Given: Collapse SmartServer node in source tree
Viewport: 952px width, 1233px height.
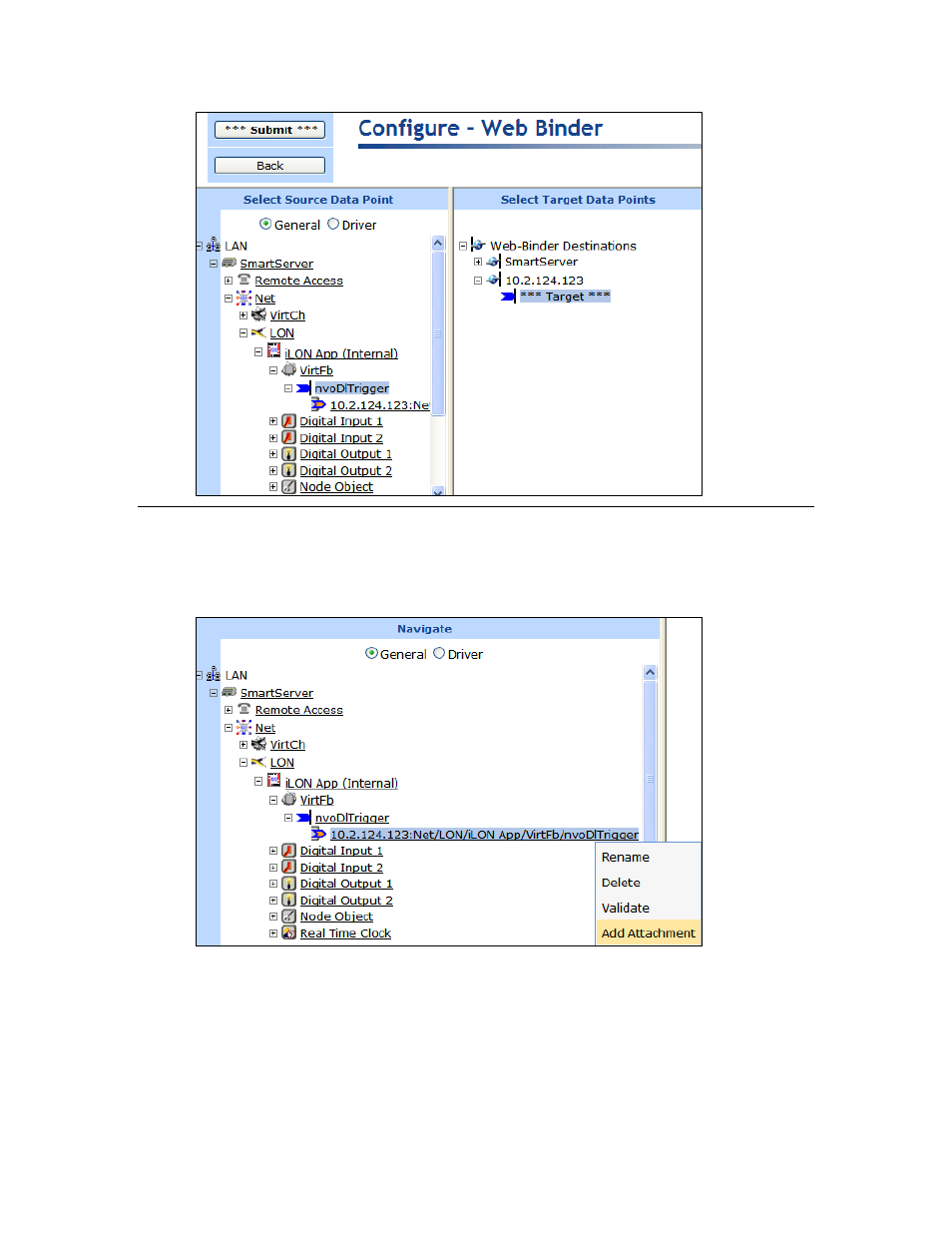Looking at the screenshot, I should [214, 264].
